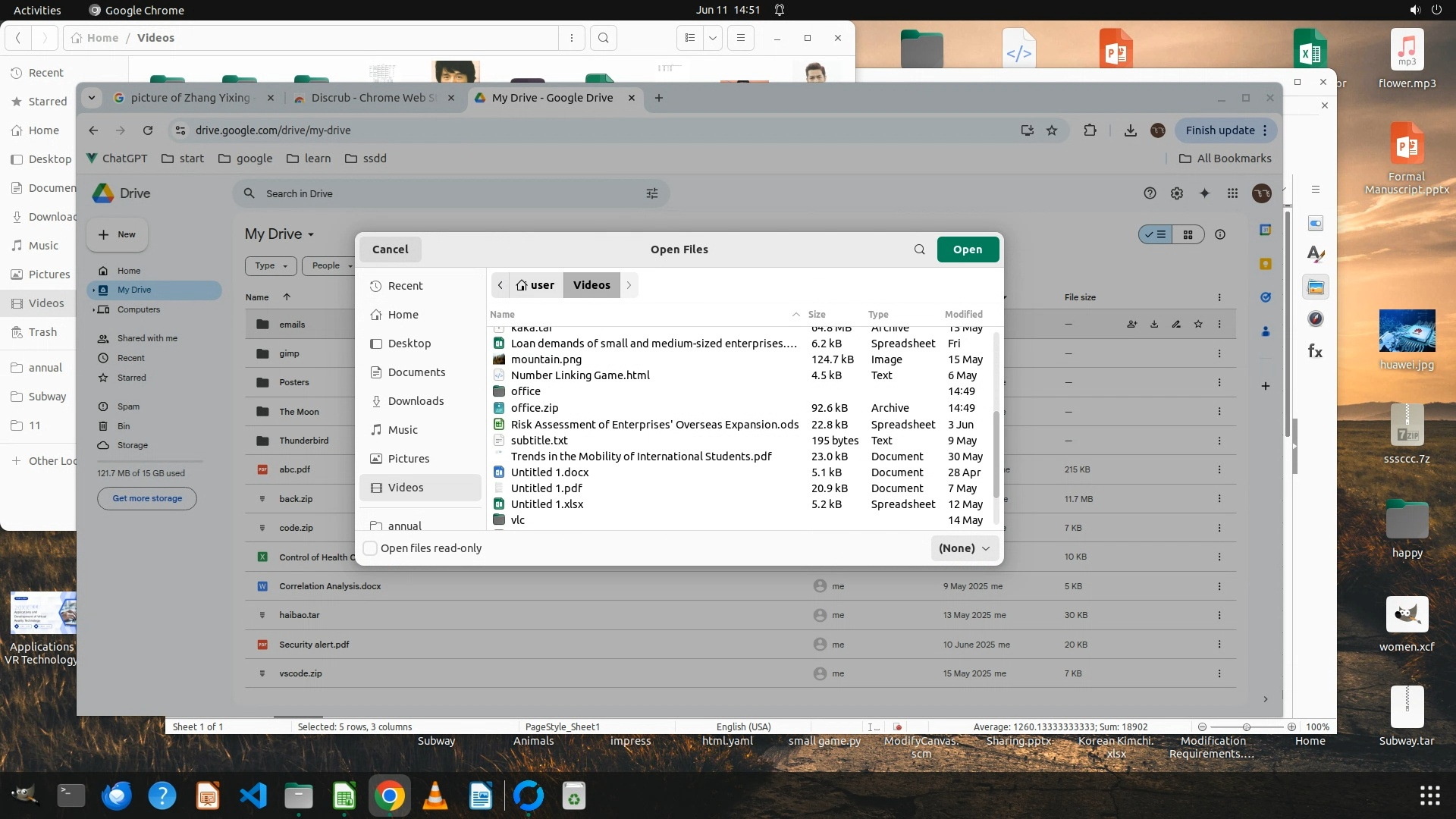Launch VLC from the dock

[x=435, y=796]
